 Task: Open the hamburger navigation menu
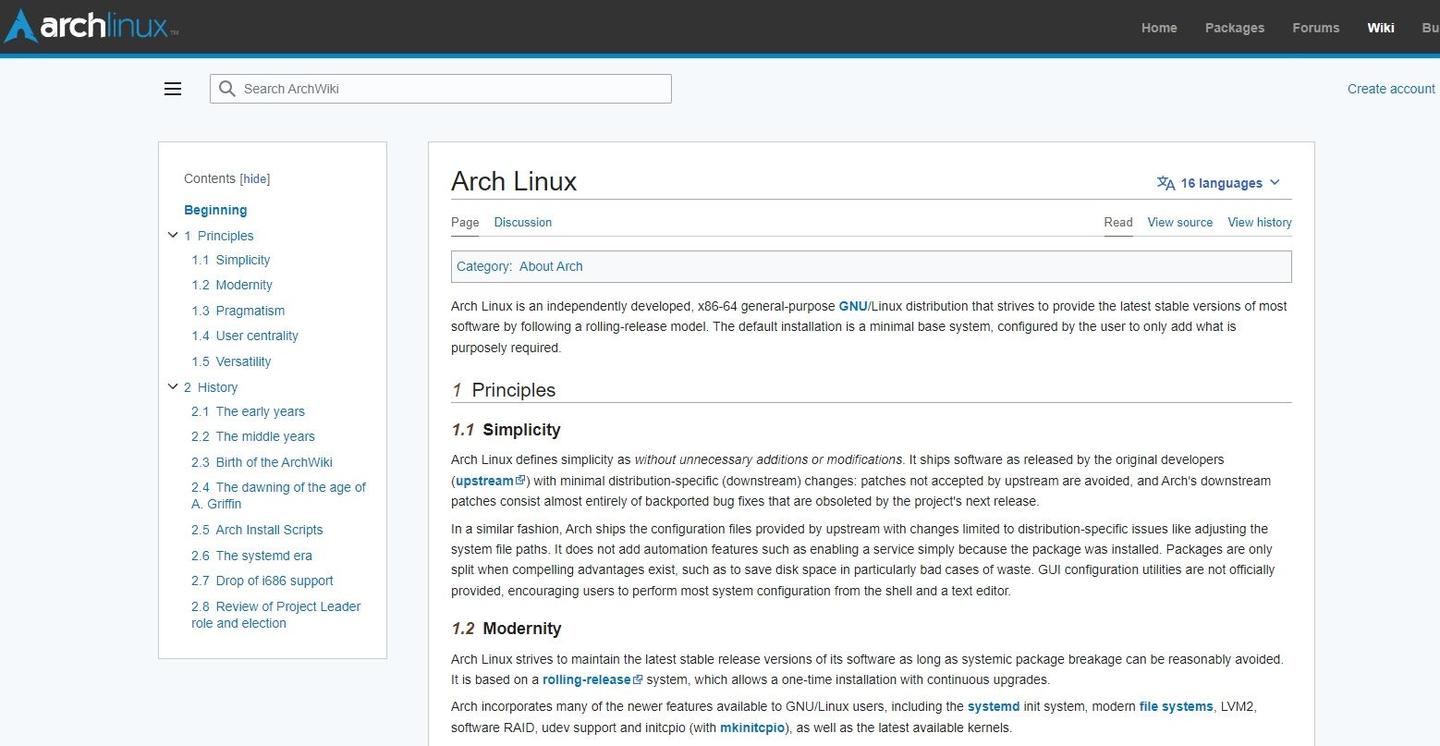point(172,88)
